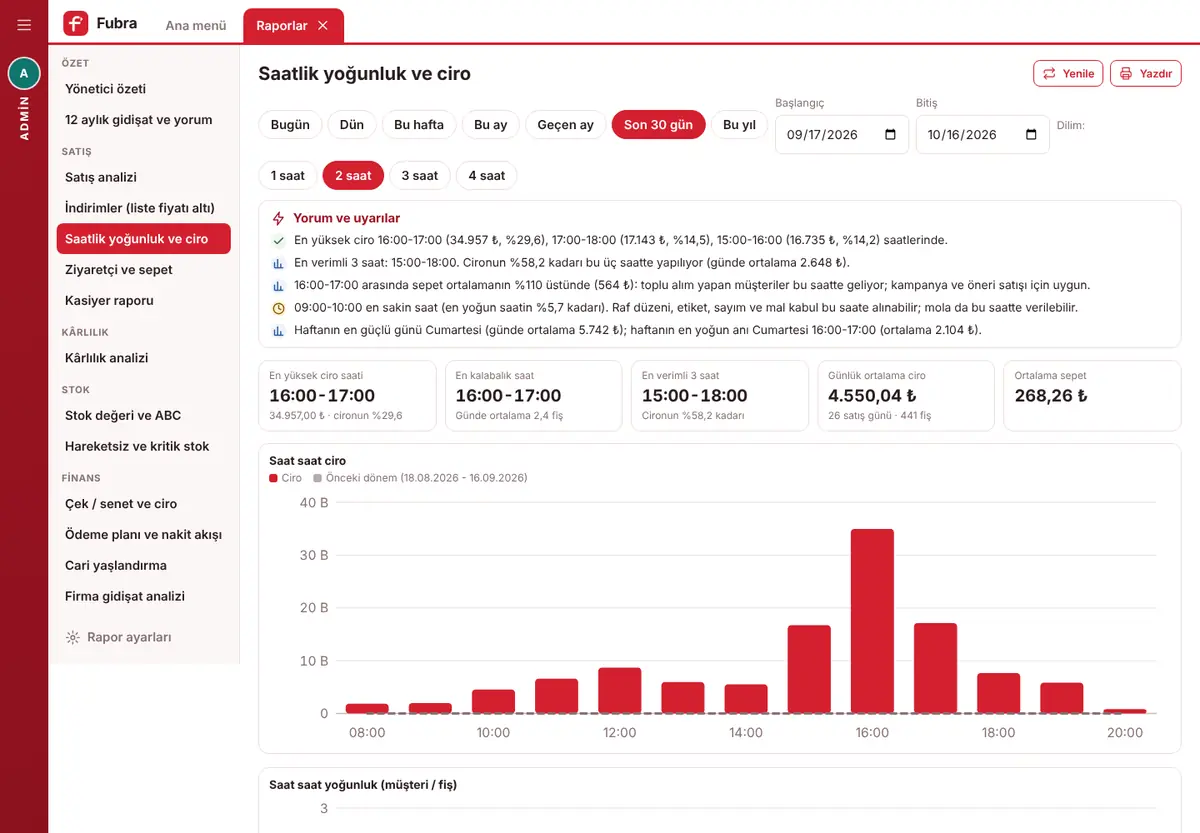Select the Son 30 gün filter
The height and width of the screenshot is (833, 1200).
658,125
